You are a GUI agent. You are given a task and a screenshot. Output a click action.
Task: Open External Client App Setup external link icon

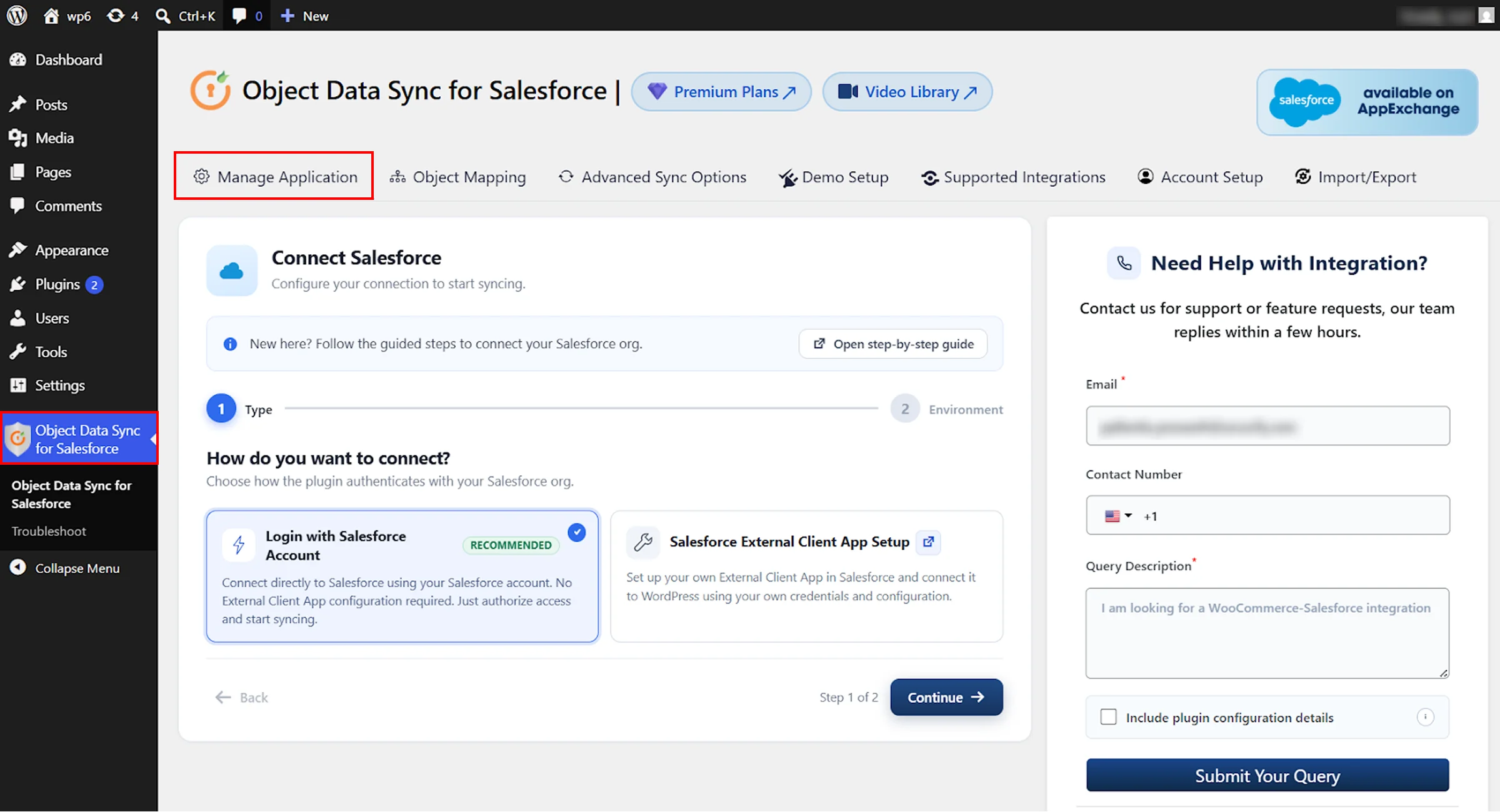(928, 542)
